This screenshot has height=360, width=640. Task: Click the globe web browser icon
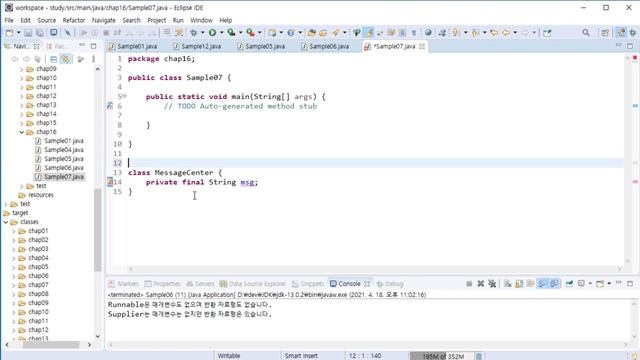428,33
